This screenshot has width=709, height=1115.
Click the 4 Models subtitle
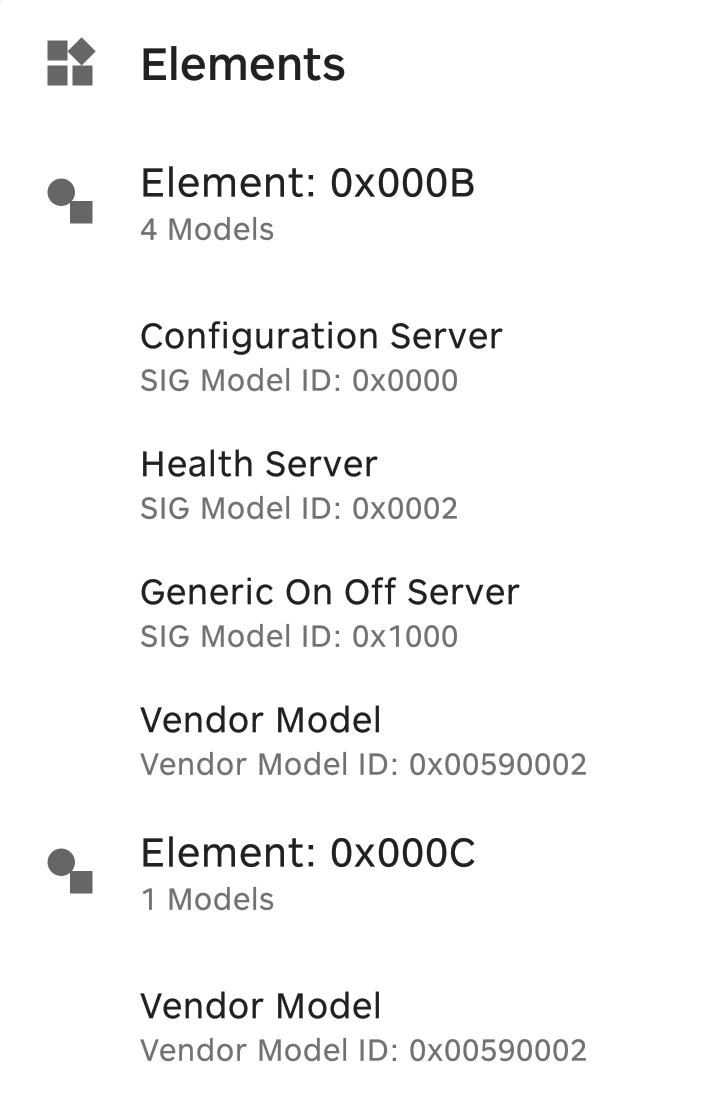(x=207, y=230)
